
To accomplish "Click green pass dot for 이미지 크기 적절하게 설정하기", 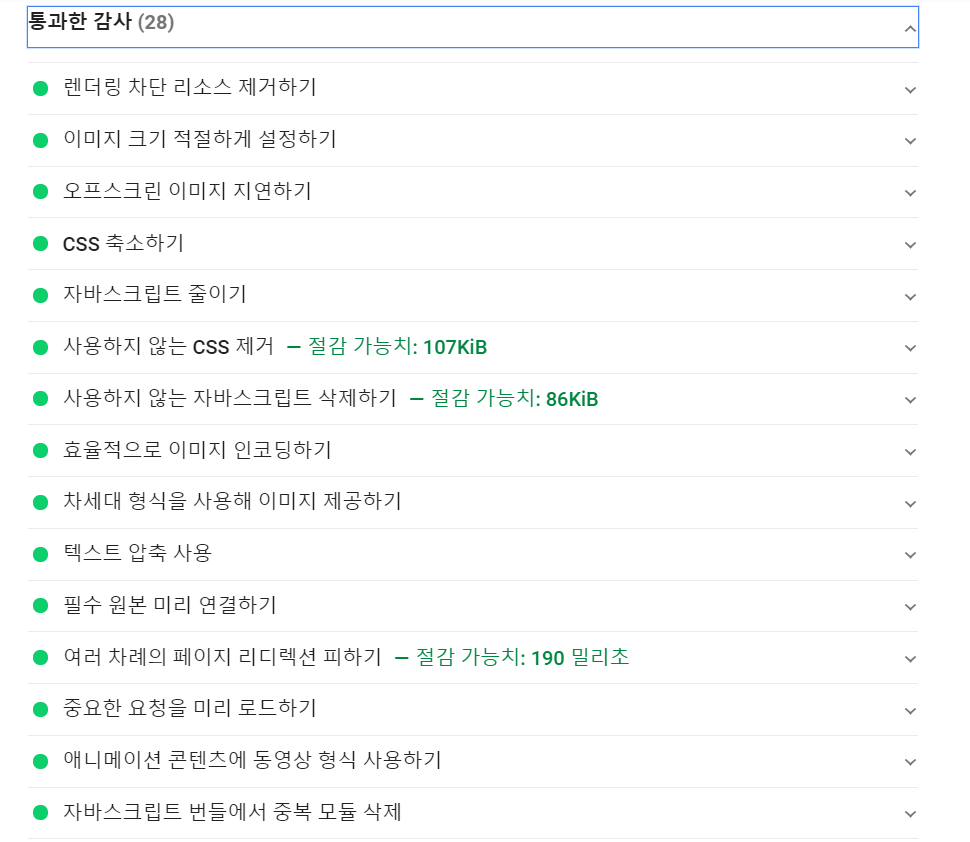I will (40, 140).
